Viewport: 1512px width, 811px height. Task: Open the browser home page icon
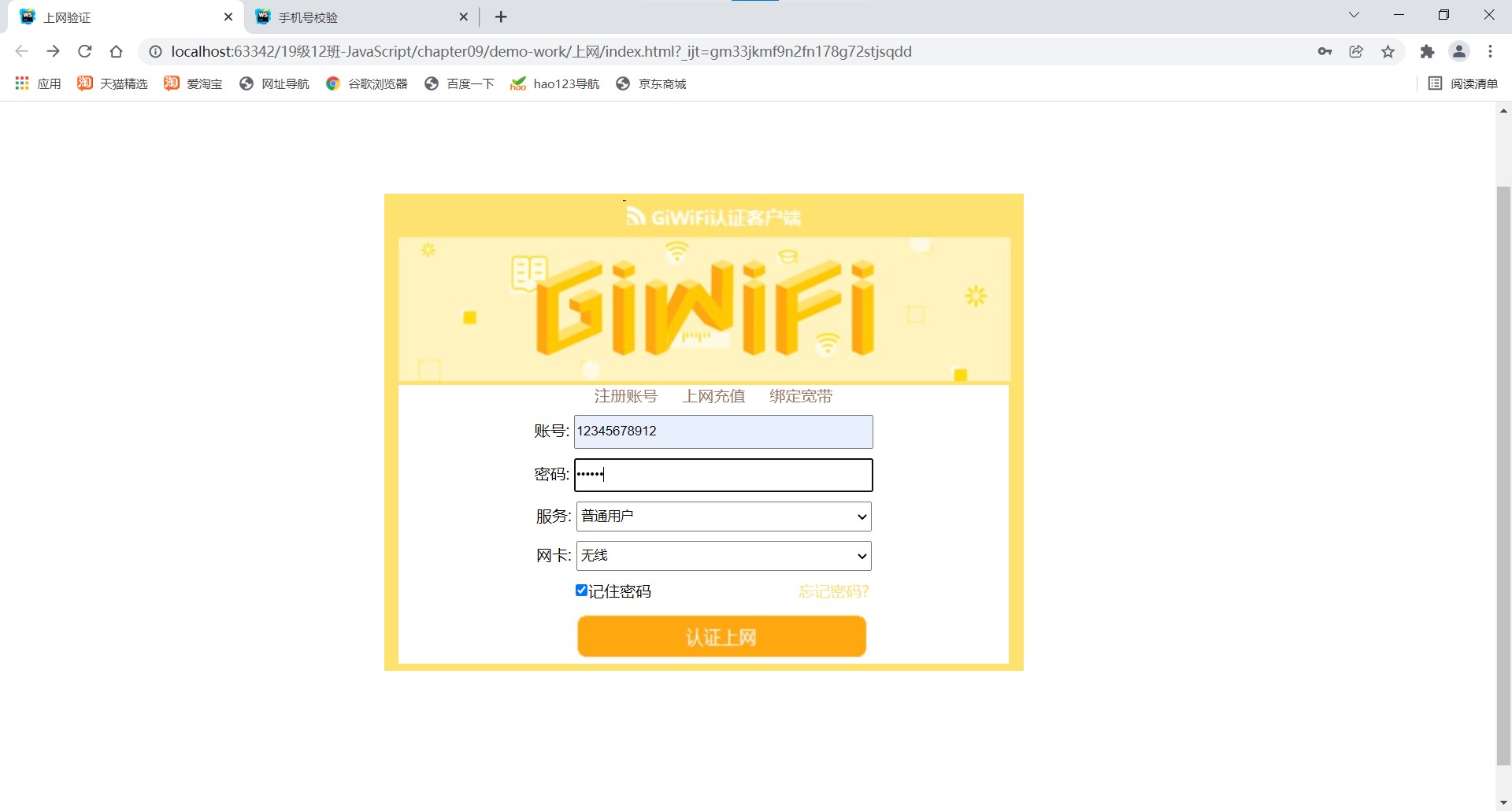[117, 51]
